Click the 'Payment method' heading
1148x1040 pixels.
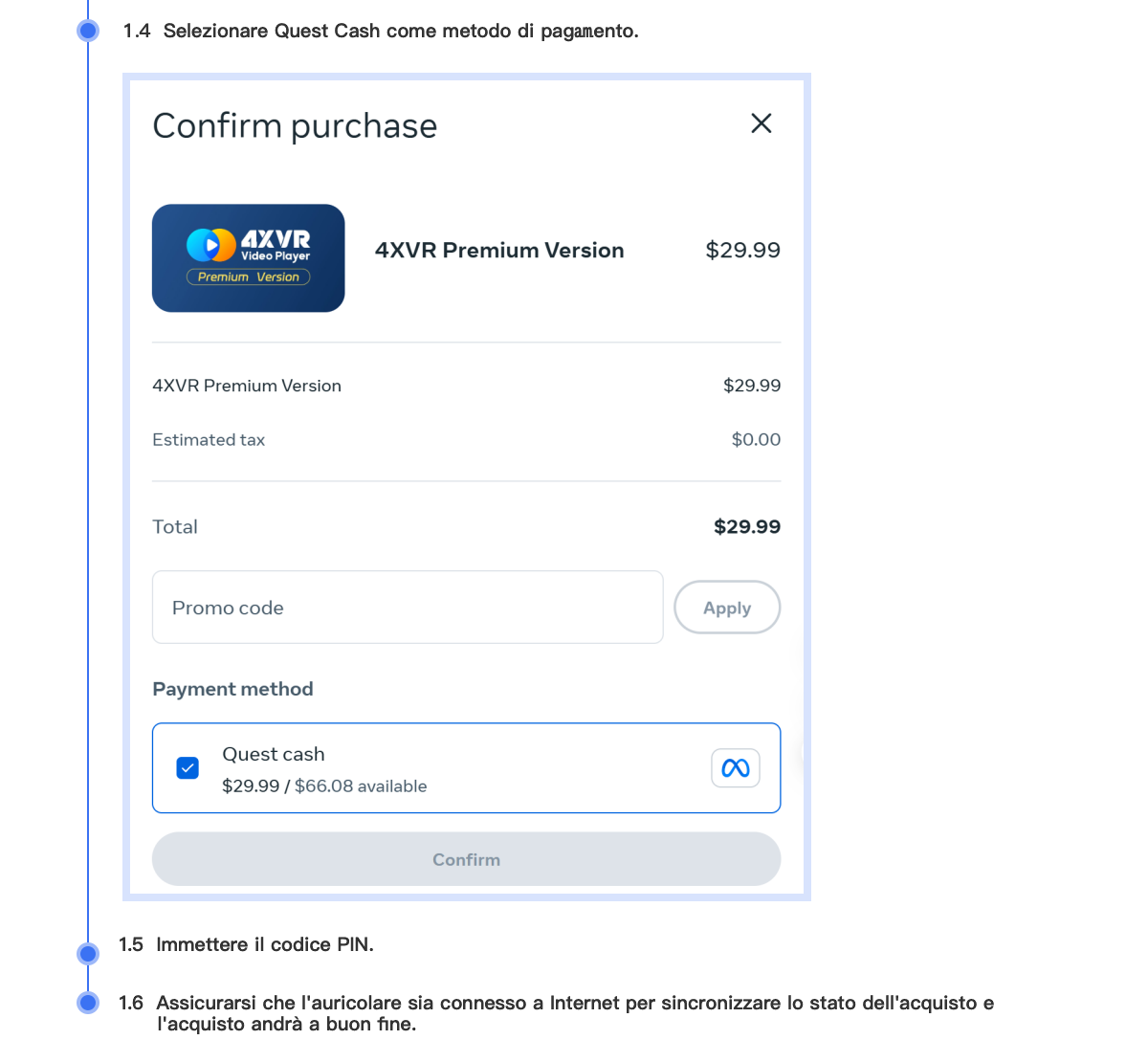[x=233, y=690]
